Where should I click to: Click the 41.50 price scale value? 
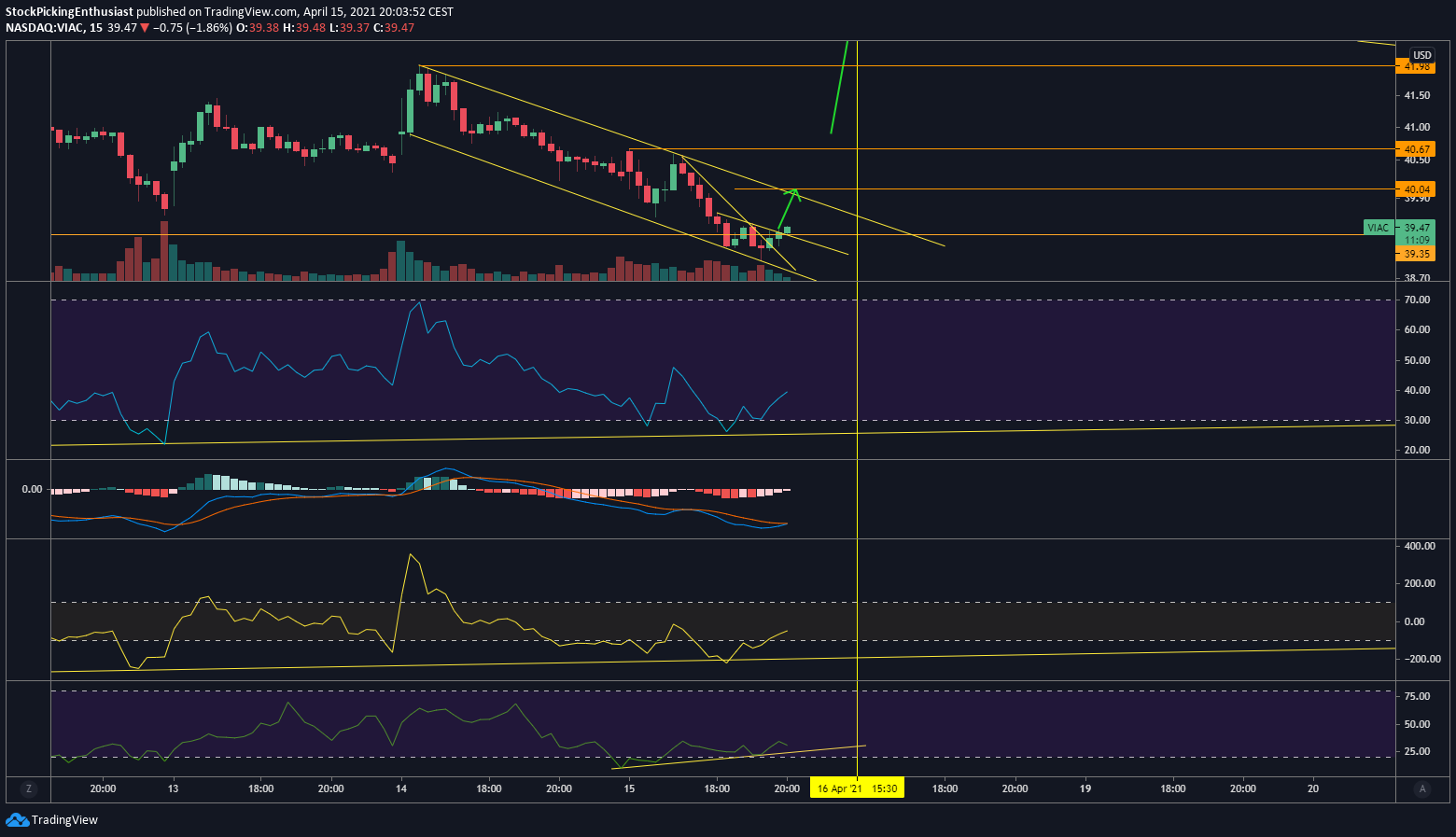[1417, 95]
